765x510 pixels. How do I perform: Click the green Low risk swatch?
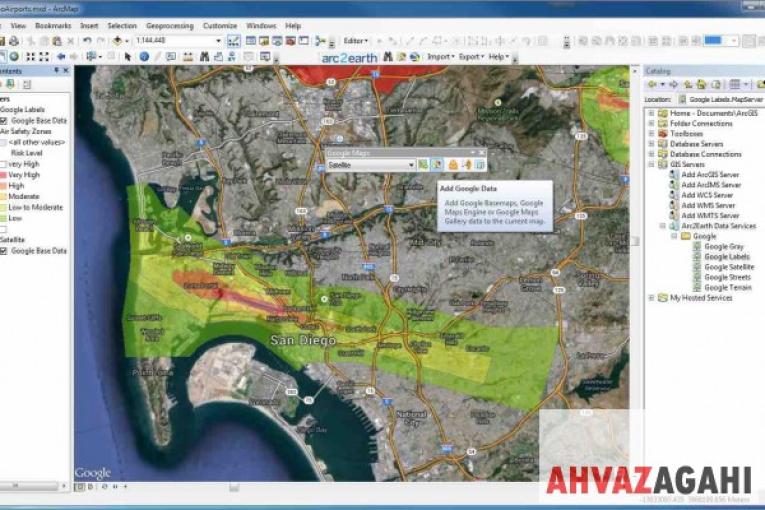[3, 218]
